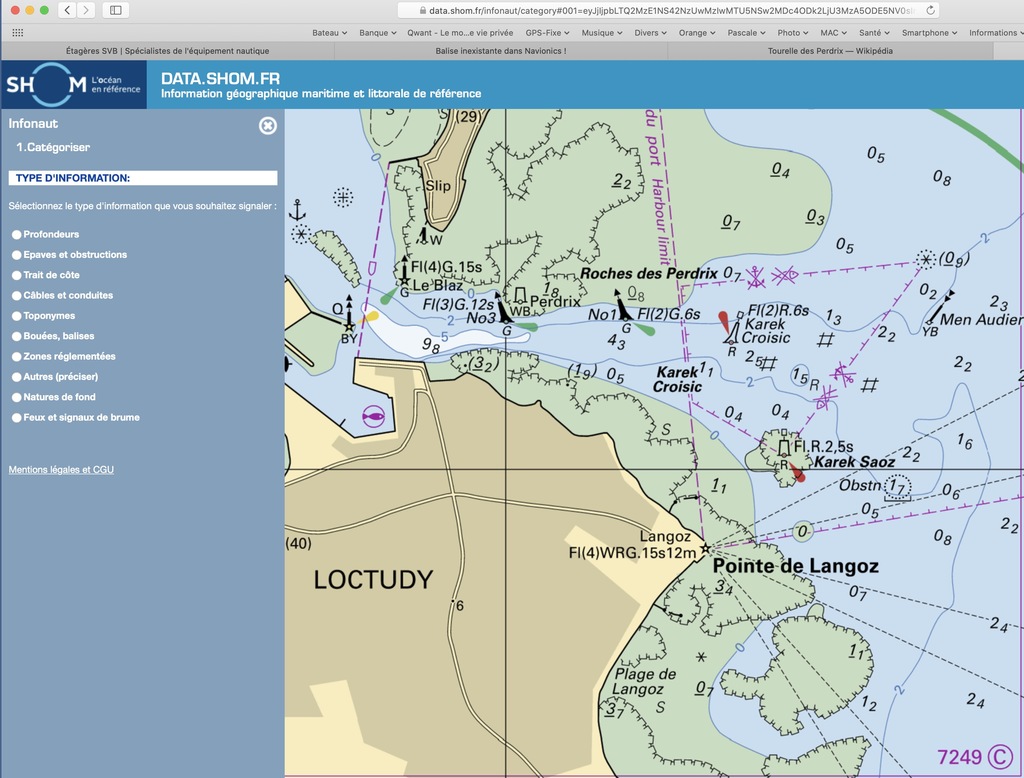Click the Le Blaz light beacon
1024x778 pixels.
pyautogui.click(x=404, y=270)
